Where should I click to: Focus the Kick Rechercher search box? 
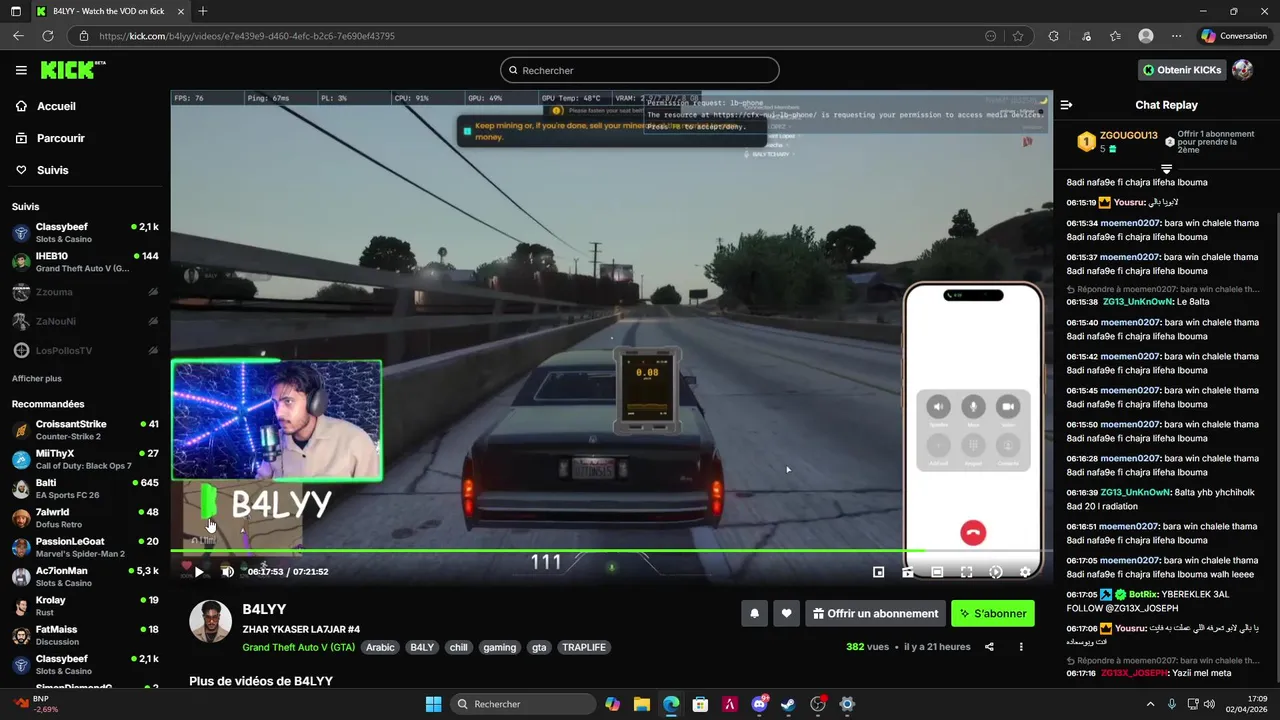click(x=640, y=70)
